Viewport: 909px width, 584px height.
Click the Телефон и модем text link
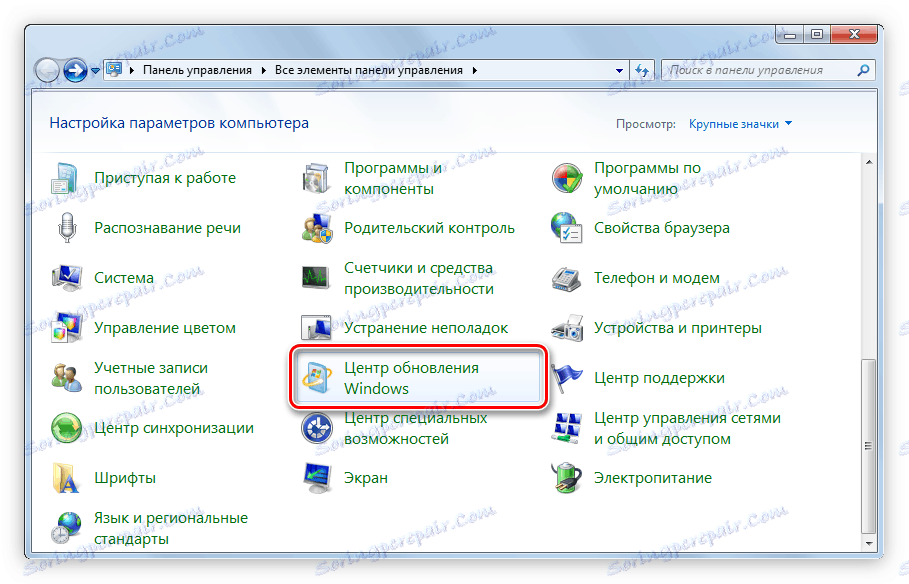(657, 278)
